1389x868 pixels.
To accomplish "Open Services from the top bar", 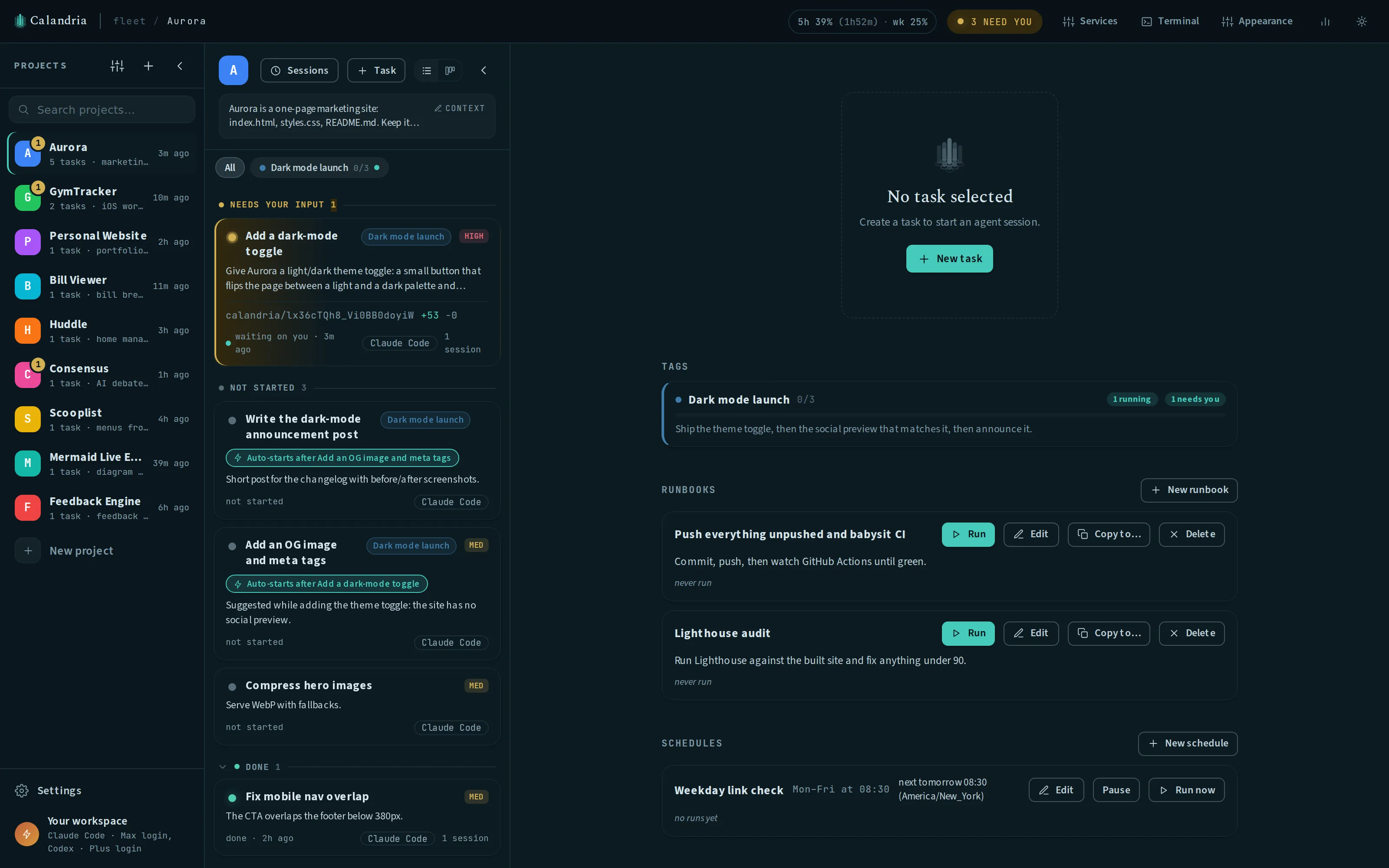I will coord(1090,21).
